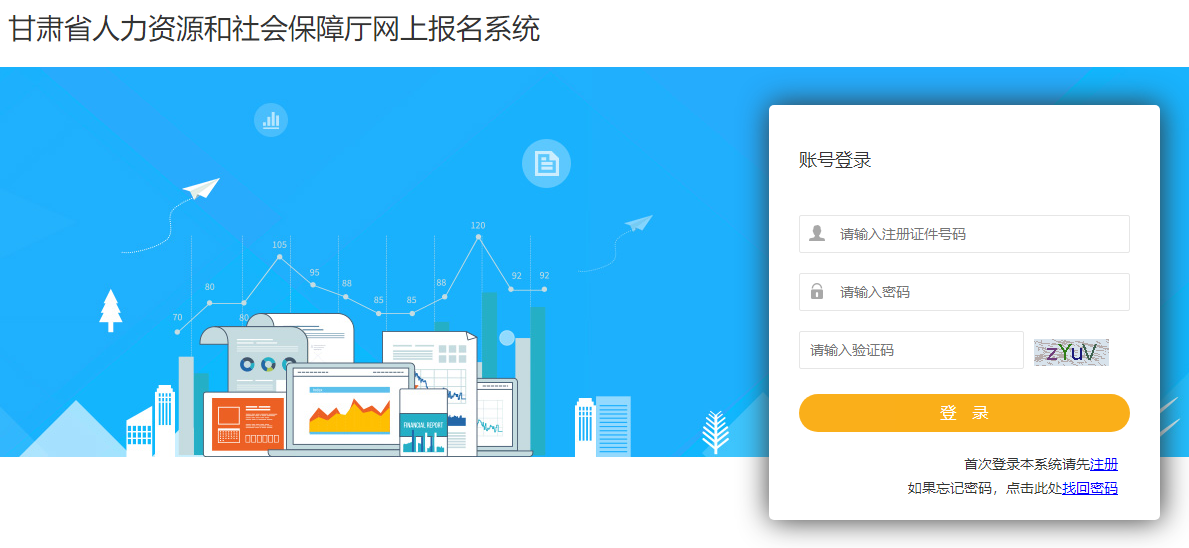Open the 注册 registration link
The image size is (1189, 548).
click(1103, 465)
